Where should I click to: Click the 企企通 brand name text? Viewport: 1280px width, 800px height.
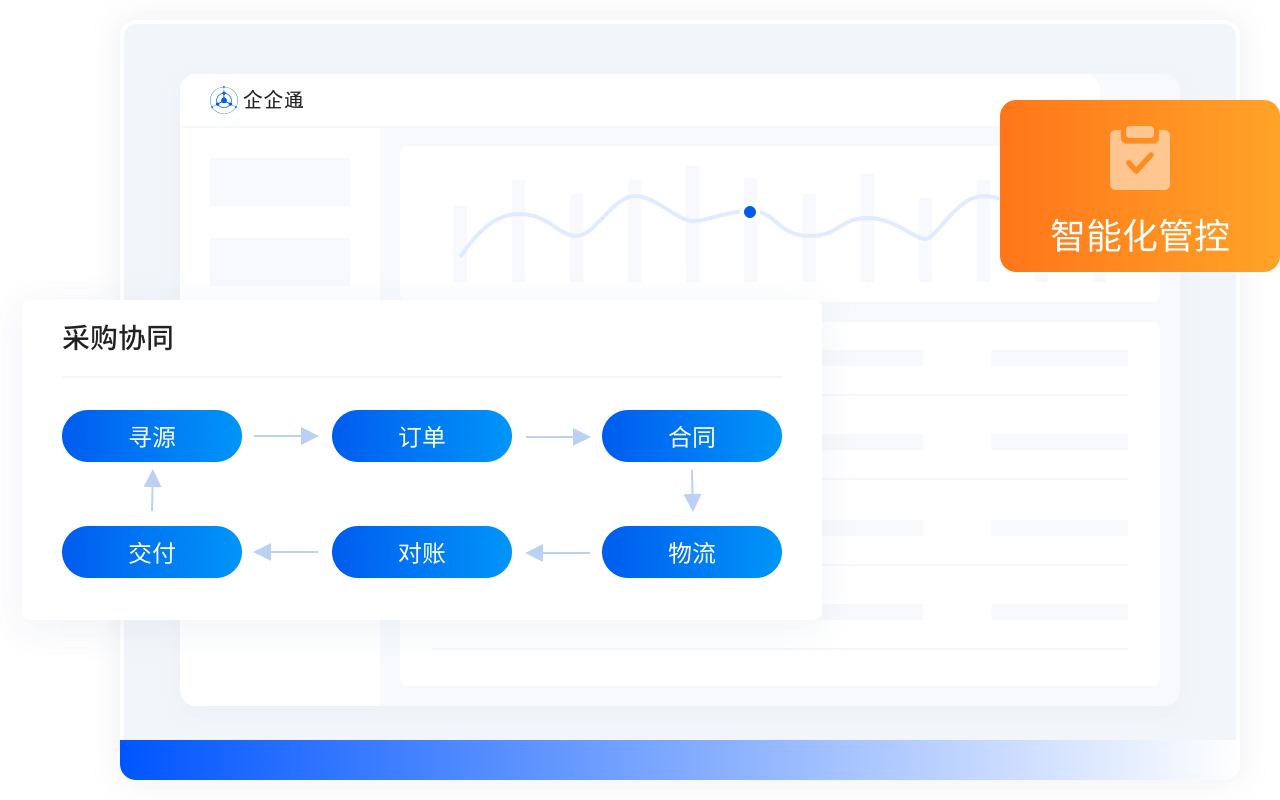point(273,100)
